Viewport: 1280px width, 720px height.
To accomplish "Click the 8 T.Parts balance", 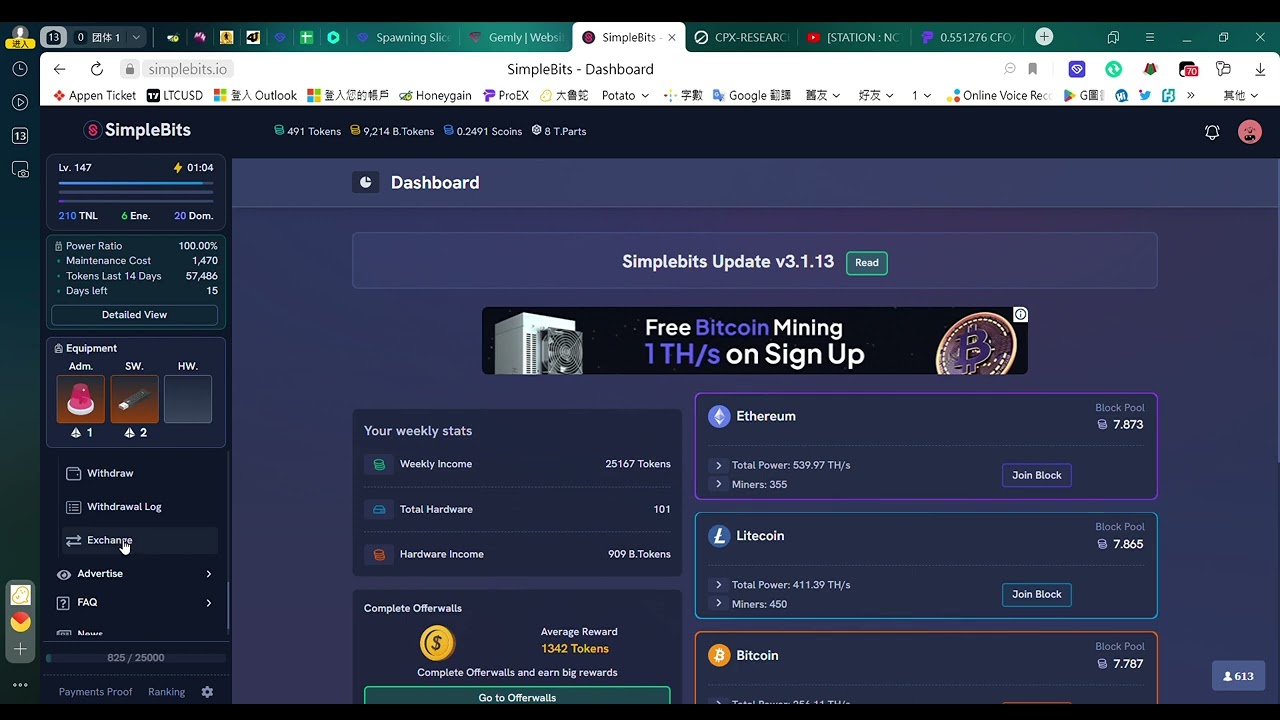I will pyautogui.click(x=559, y=131).
